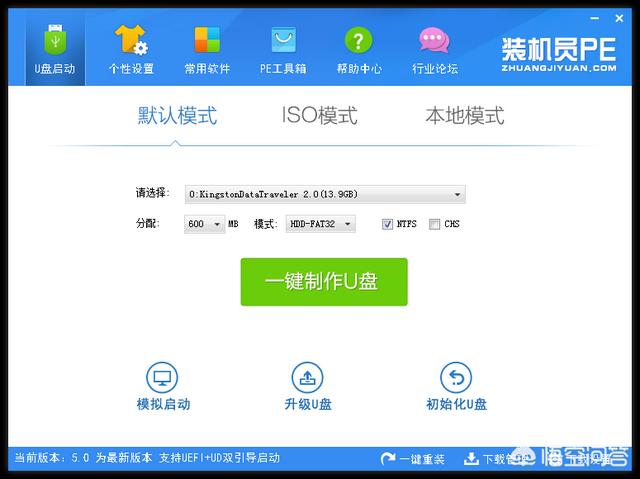Switch to ISO模式 tab
The width and height of the screenshot is (640, 479).
[x=320, y=115]
